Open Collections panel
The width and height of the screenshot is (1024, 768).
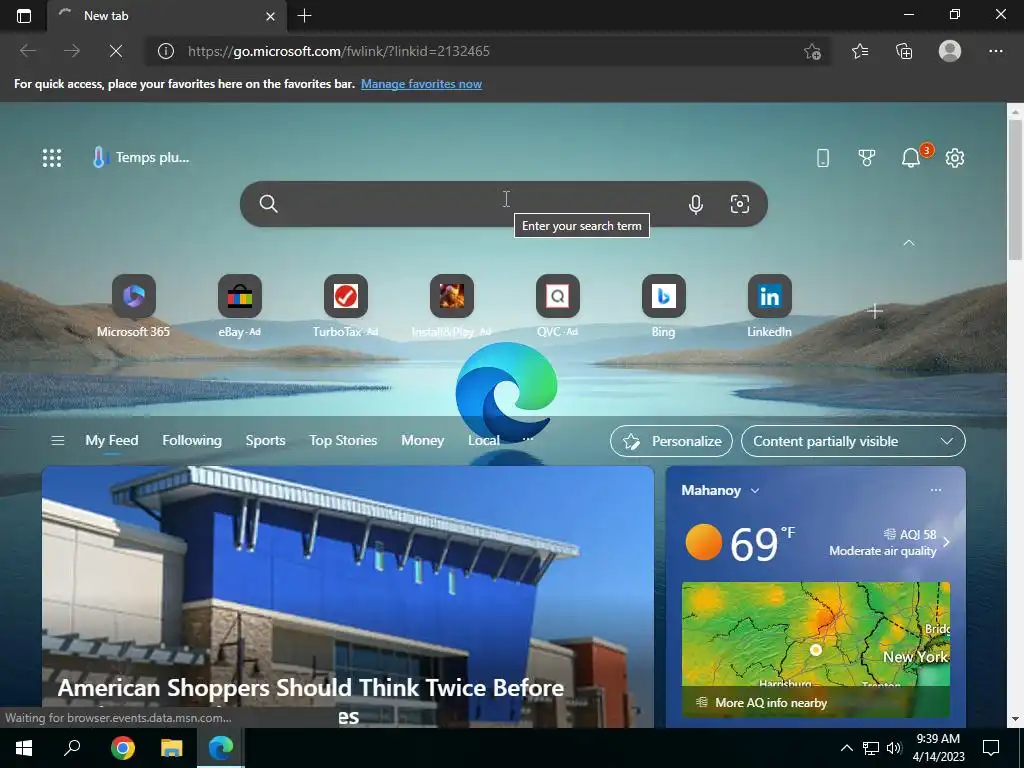pos(904,51)
